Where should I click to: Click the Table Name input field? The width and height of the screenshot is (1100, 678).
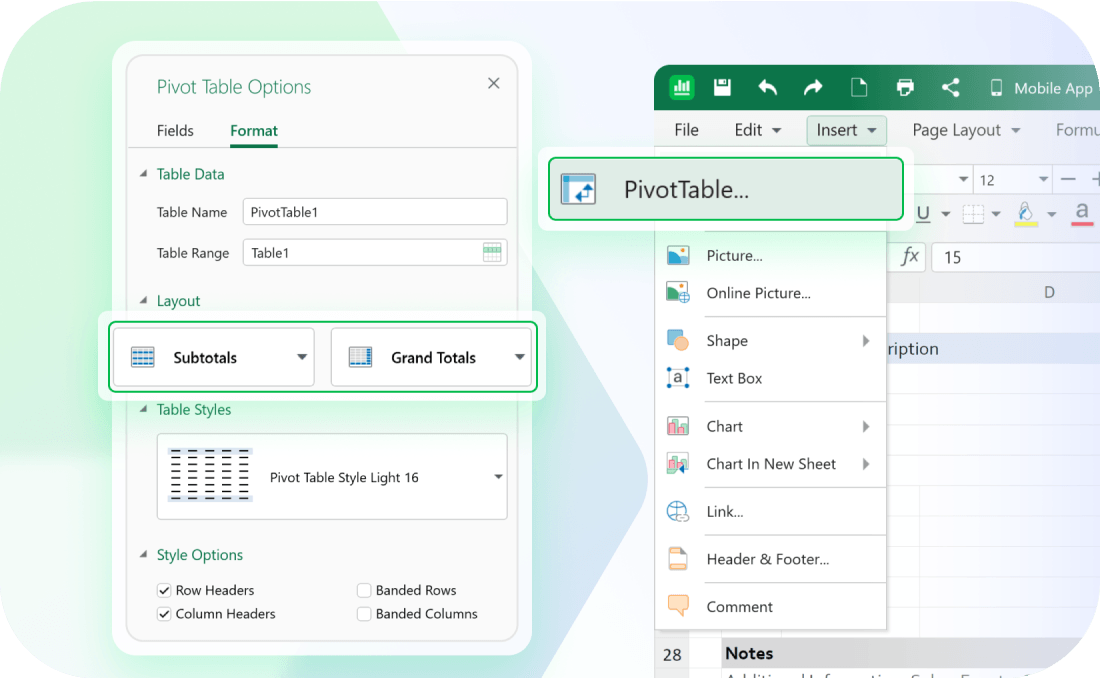374,212
